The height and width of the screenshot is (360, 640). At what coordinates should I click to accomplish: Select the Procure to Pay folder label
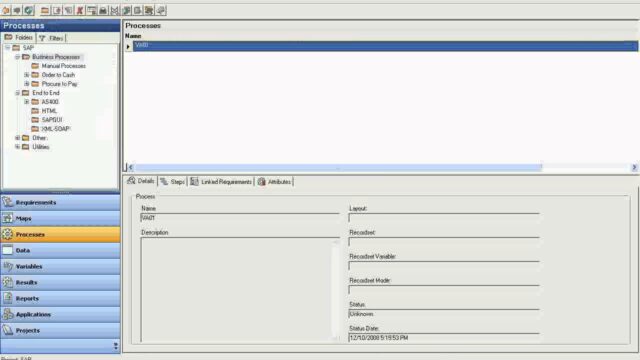click(x=60, y=84)
